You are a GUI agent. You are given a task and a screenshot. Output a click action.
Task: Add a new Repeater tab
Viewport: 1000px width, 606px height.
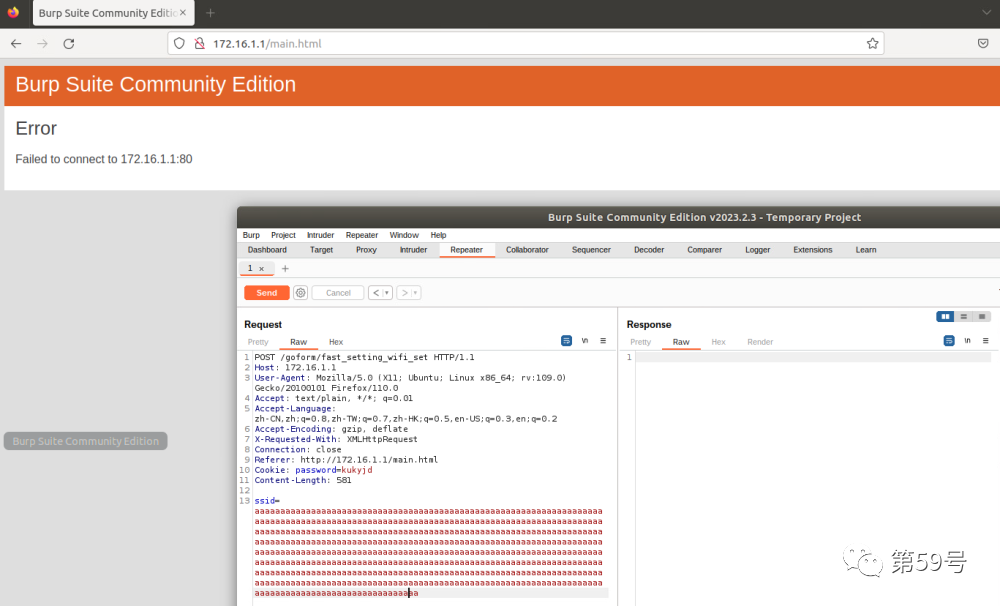pyautogui.click(x=285, y=269)
